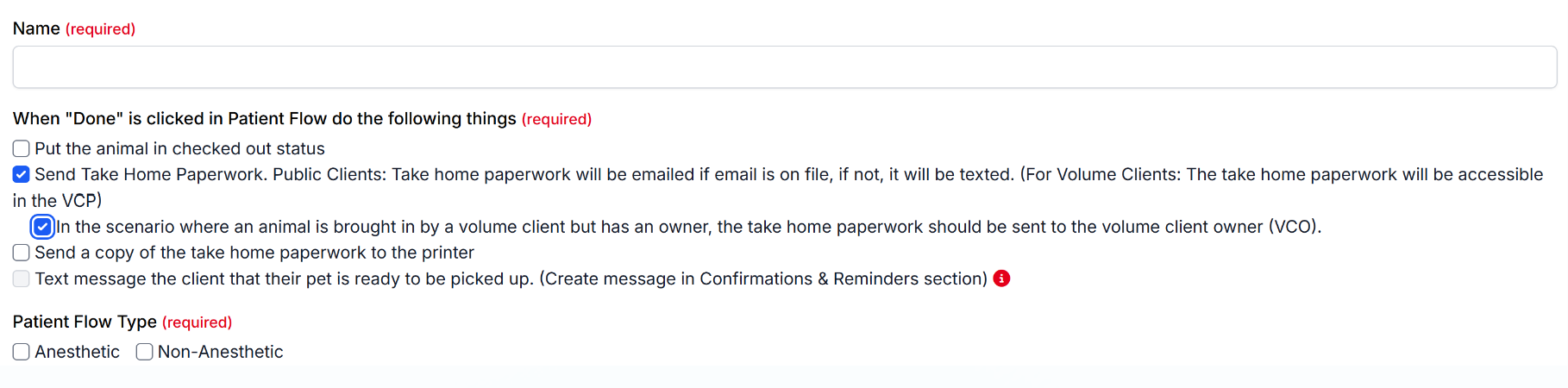
Task: Click the 'Put the animal in checked out status' label text
Action: (179, 149)
